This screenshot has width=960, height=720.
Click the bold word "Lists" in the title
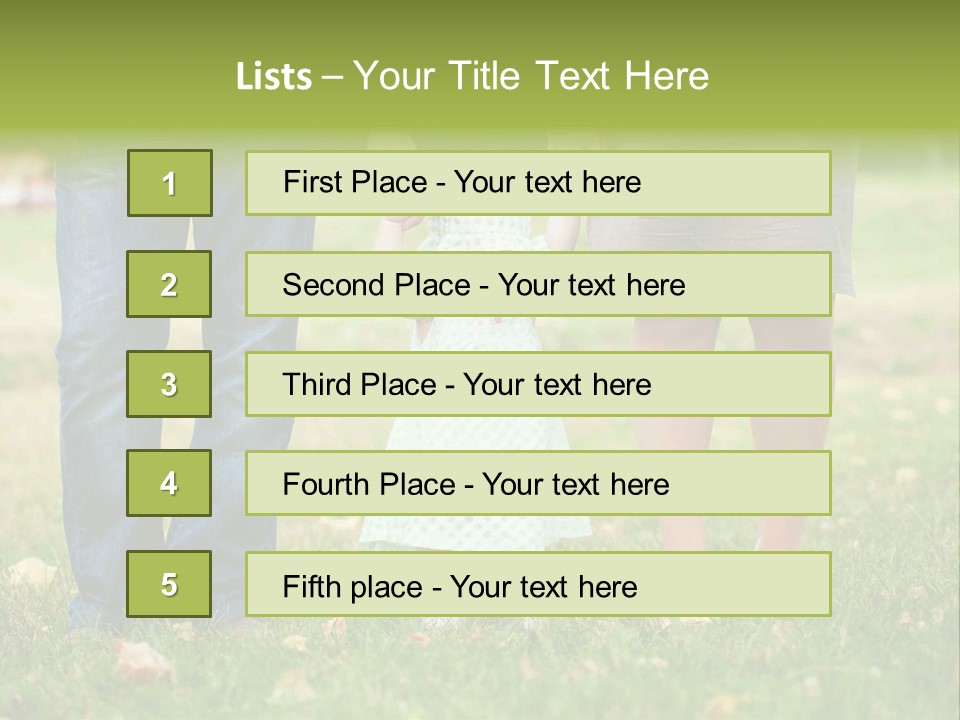(274, 77)
